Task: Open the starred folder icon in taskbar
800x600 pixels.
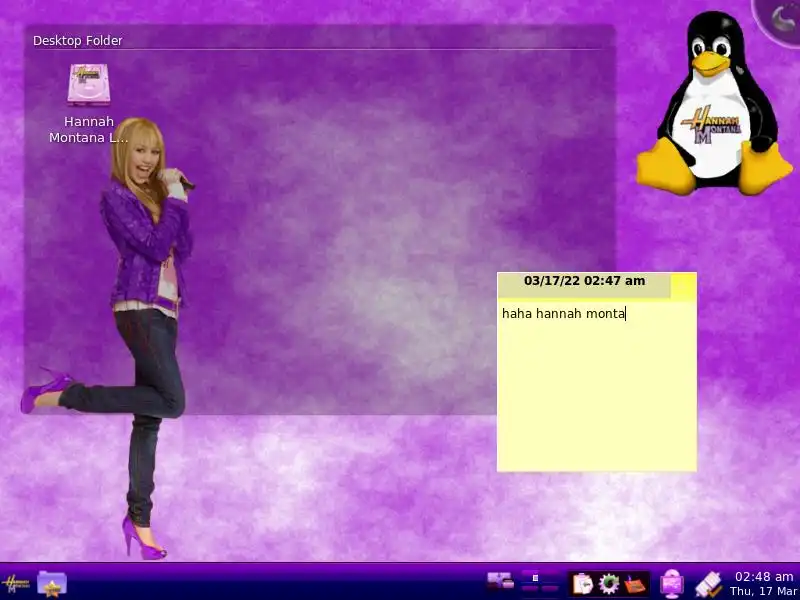Action: pyautogui.click(x=52, y=584)
